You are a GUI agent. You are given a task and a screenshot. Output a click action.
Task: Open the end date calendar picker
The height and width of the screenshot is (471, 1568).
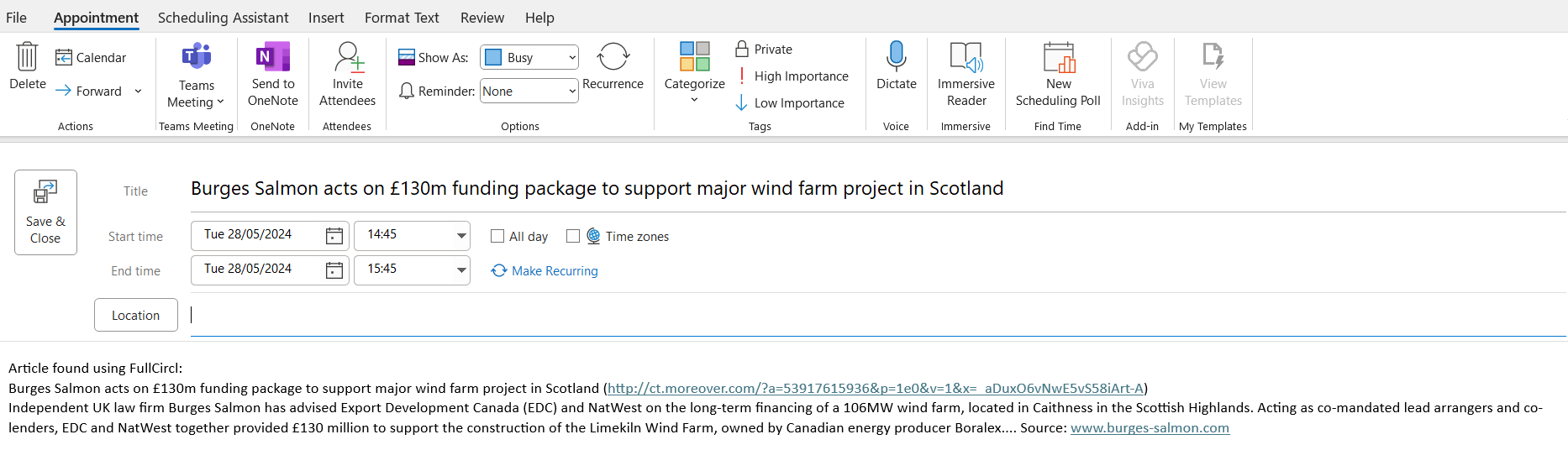pos(334,270)
